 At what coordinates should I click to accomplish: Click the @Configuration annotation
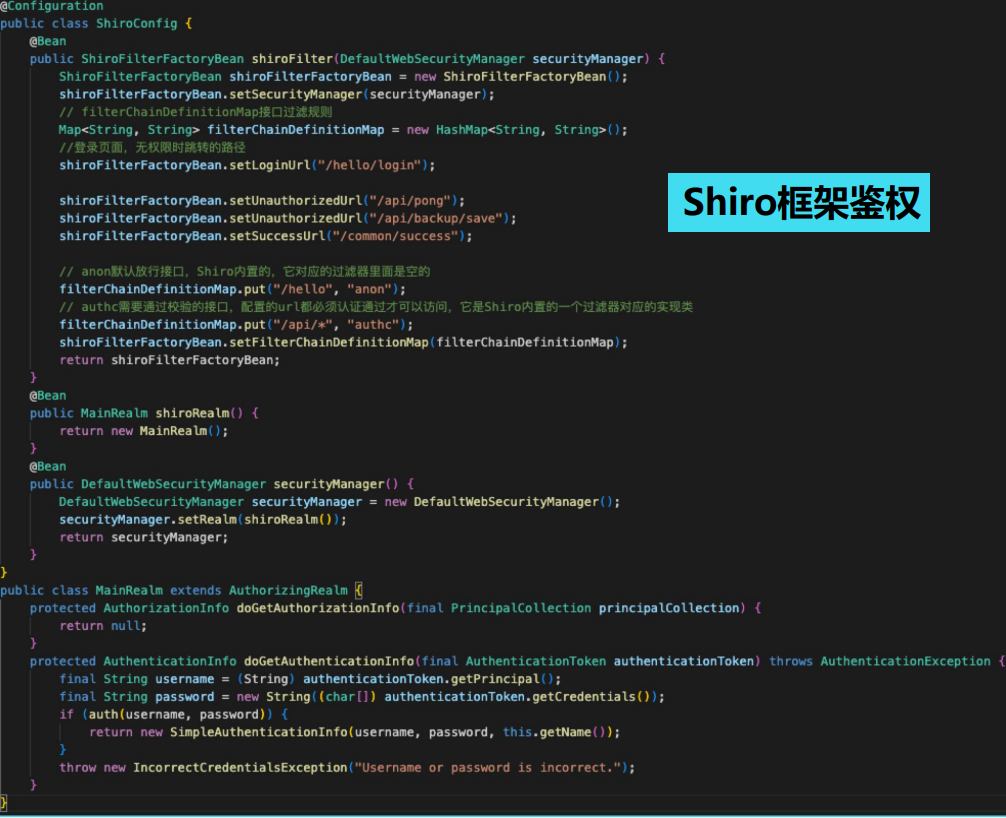tap(51, 6)
